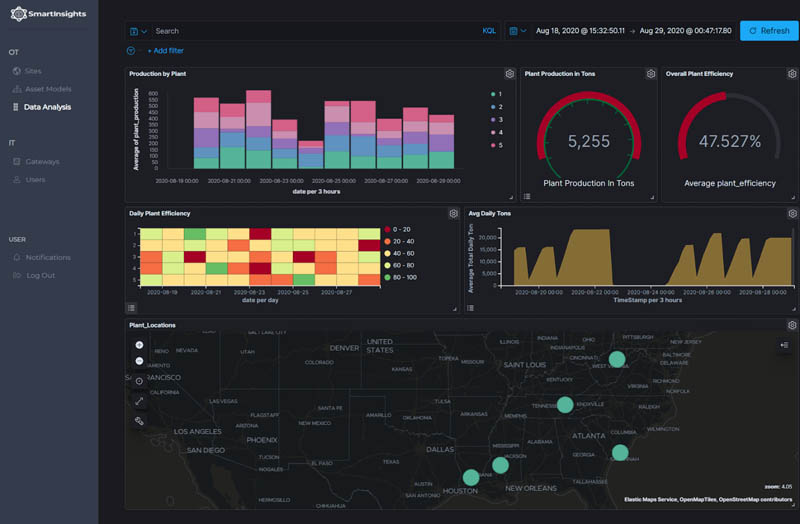Screen dimensions: 800x524
Task: Toggle the 60 - 80 heatmap legend
Action: tap(399, 265)
